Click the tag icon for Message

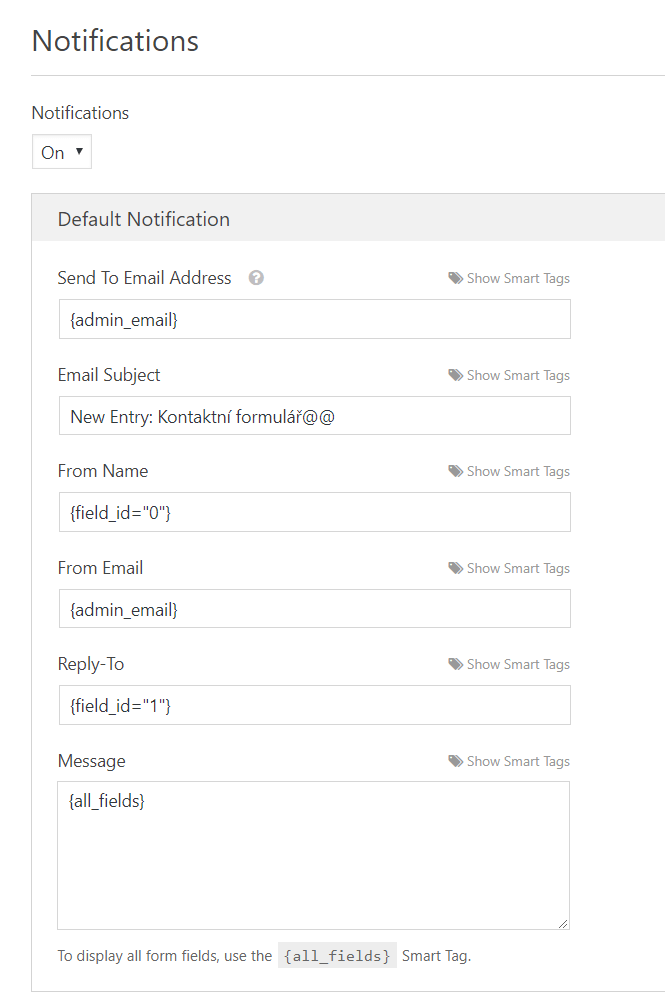(455, 761)
